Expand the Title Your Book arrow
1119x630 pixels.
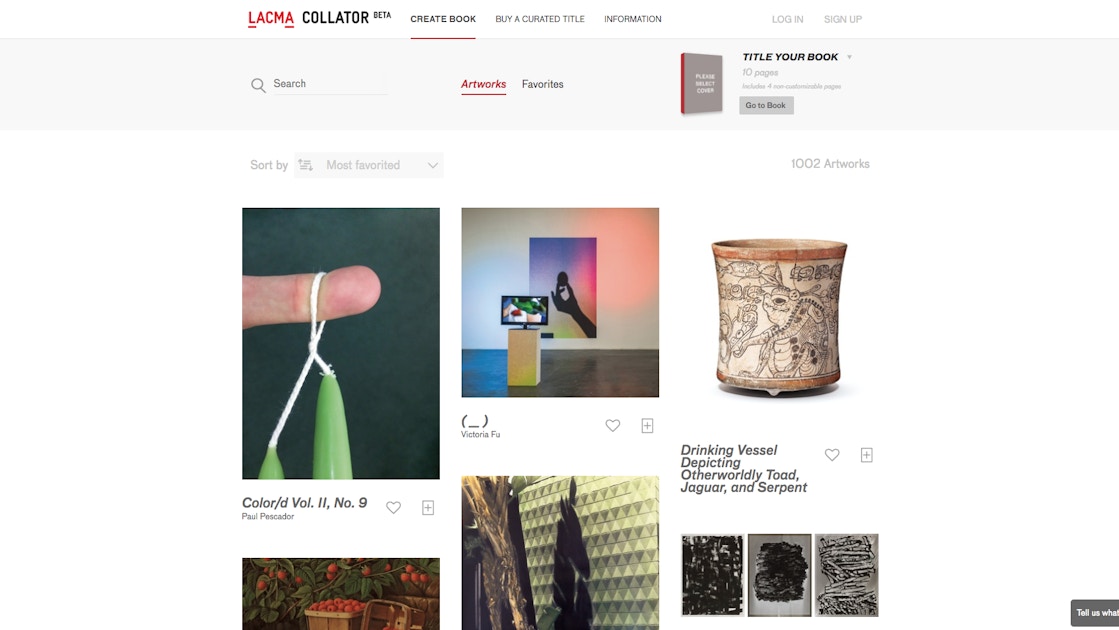coord(849,57)
